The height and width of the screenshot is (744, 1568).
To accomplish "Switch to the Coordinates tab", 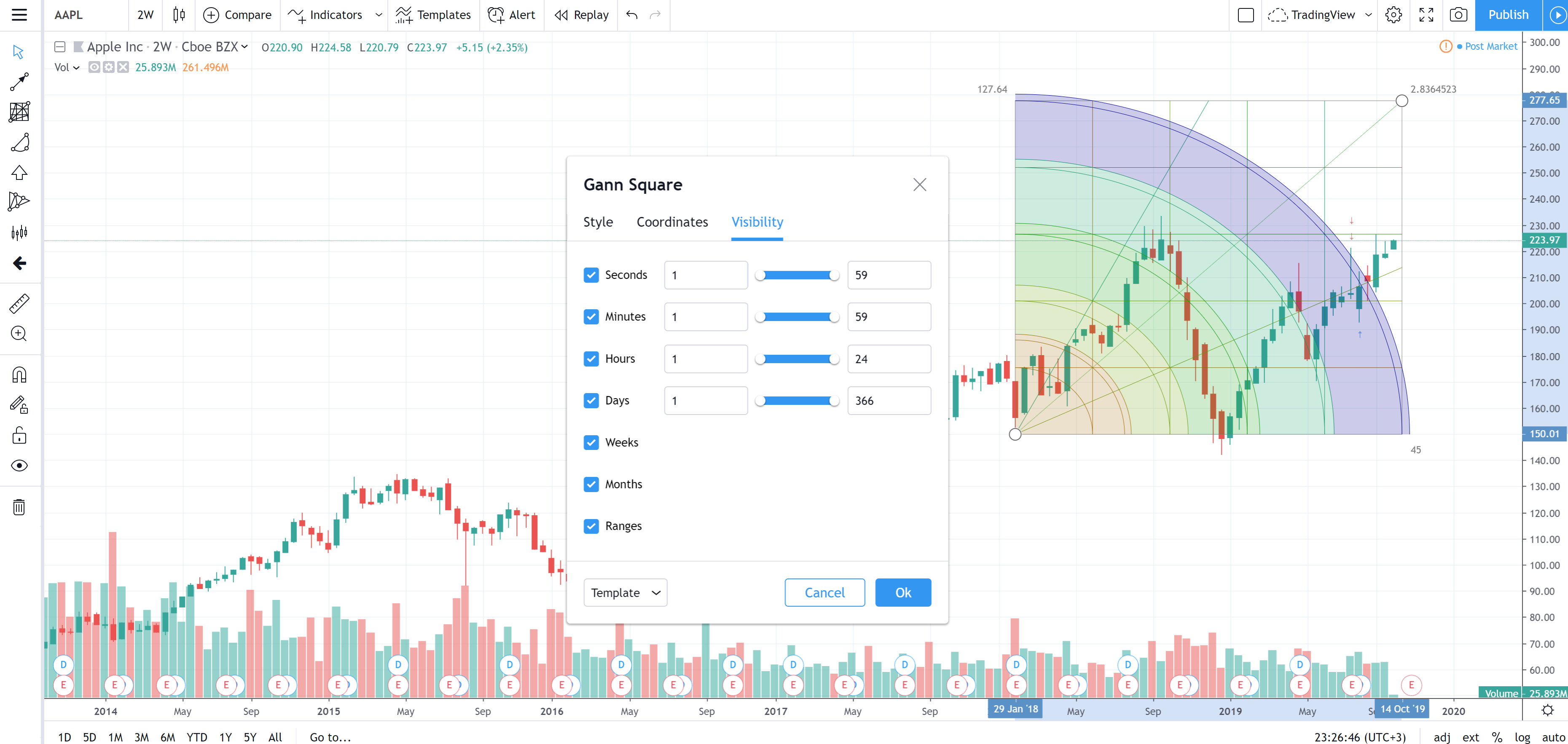I will pyautogui.click(x=672, y=222).
